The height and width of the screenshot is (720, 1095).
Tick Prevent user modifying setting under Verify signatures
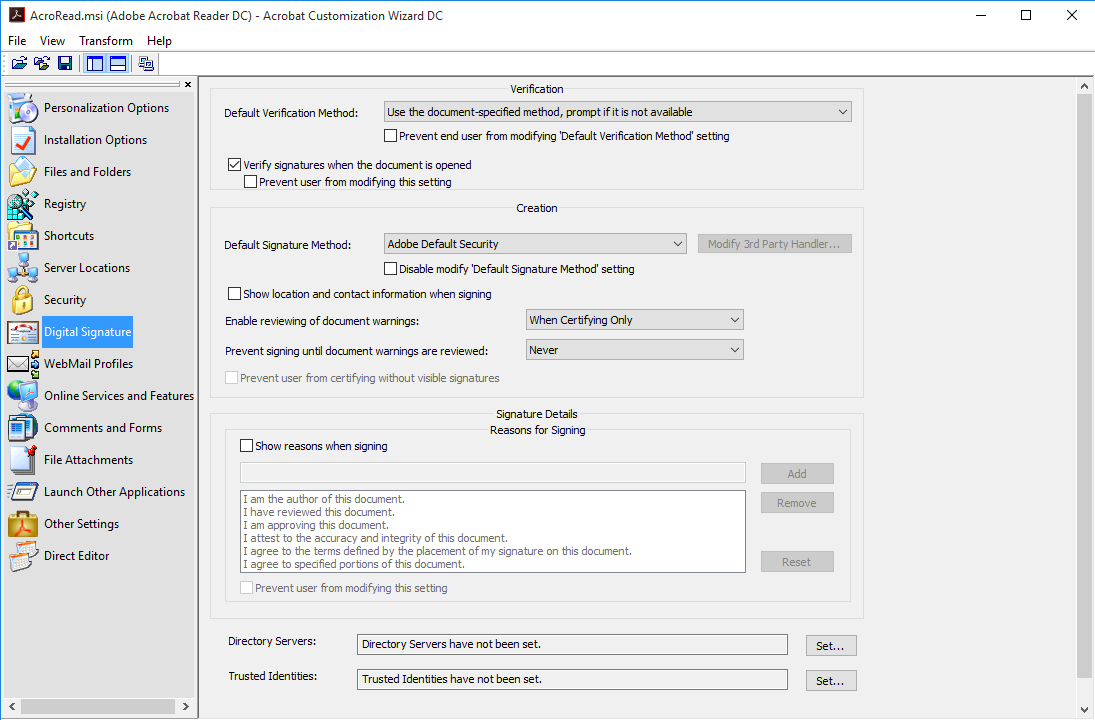pos(250,182)
